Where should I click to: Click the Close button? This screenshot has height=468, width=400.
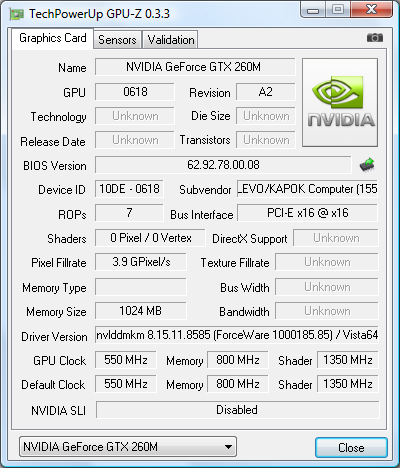pyautogui.click(x=351, y=448)
